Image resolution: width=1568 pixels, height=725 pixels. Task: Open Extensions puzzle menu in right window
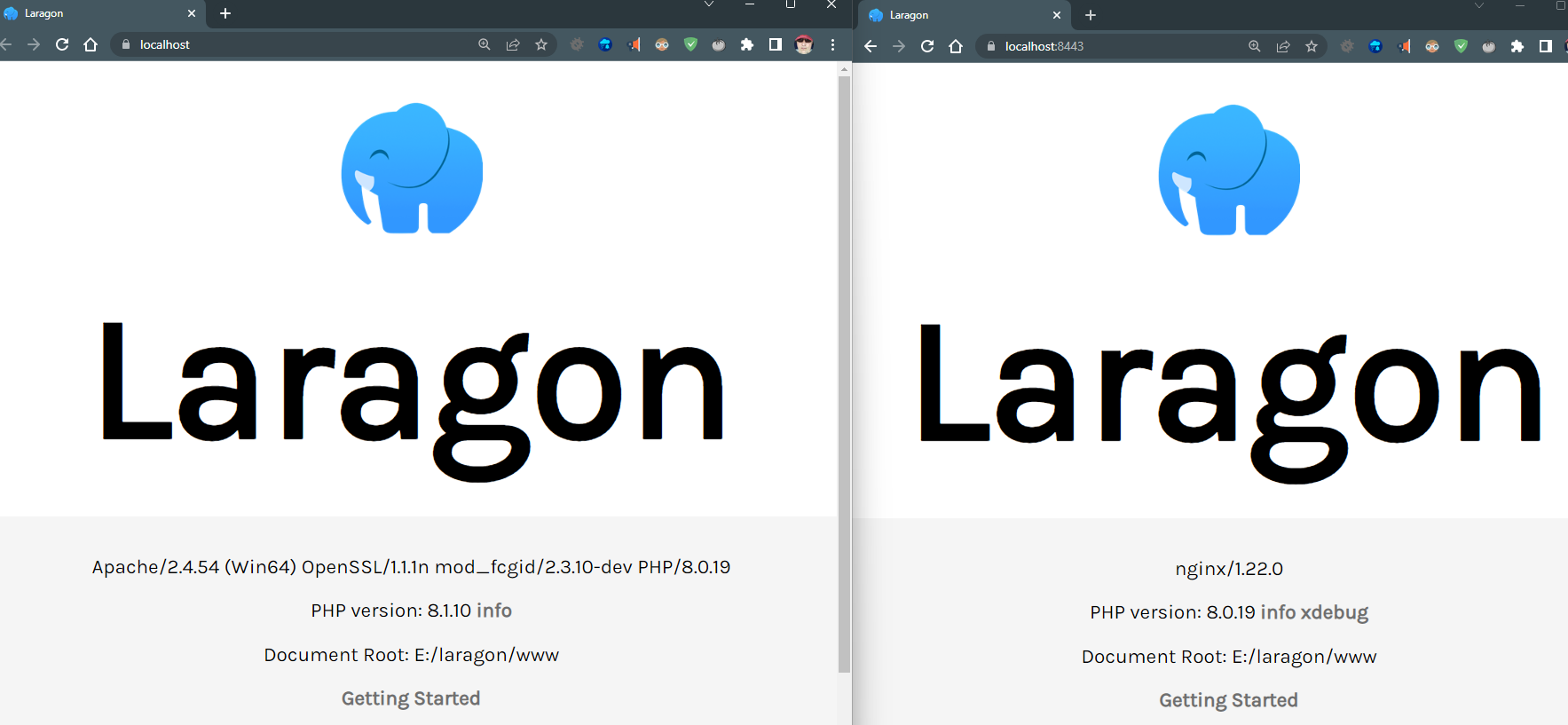[x=1517, y=46]
